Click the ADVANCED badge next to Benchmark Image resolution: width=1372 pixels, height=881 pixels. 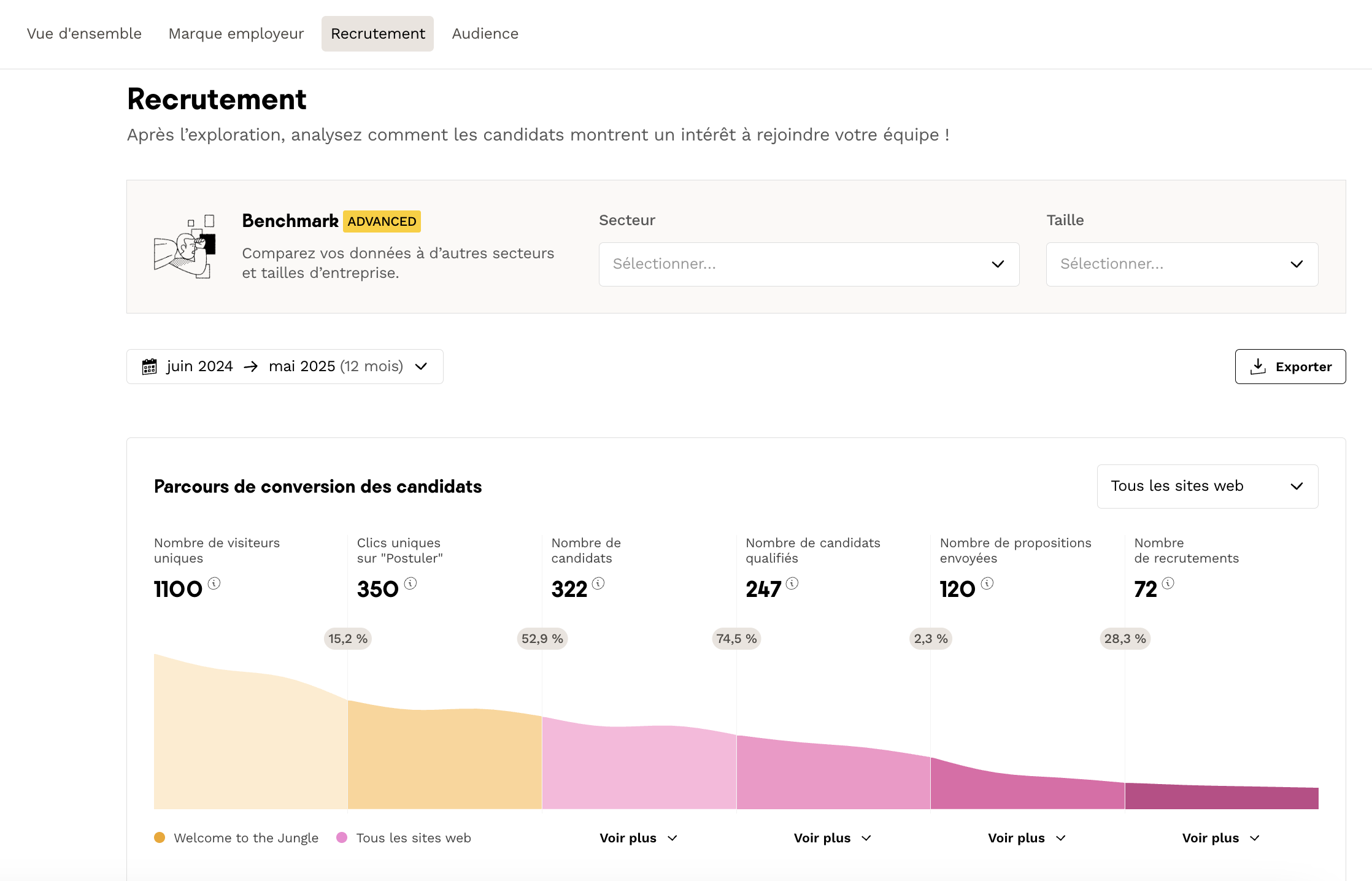click(x=382, y=221)
